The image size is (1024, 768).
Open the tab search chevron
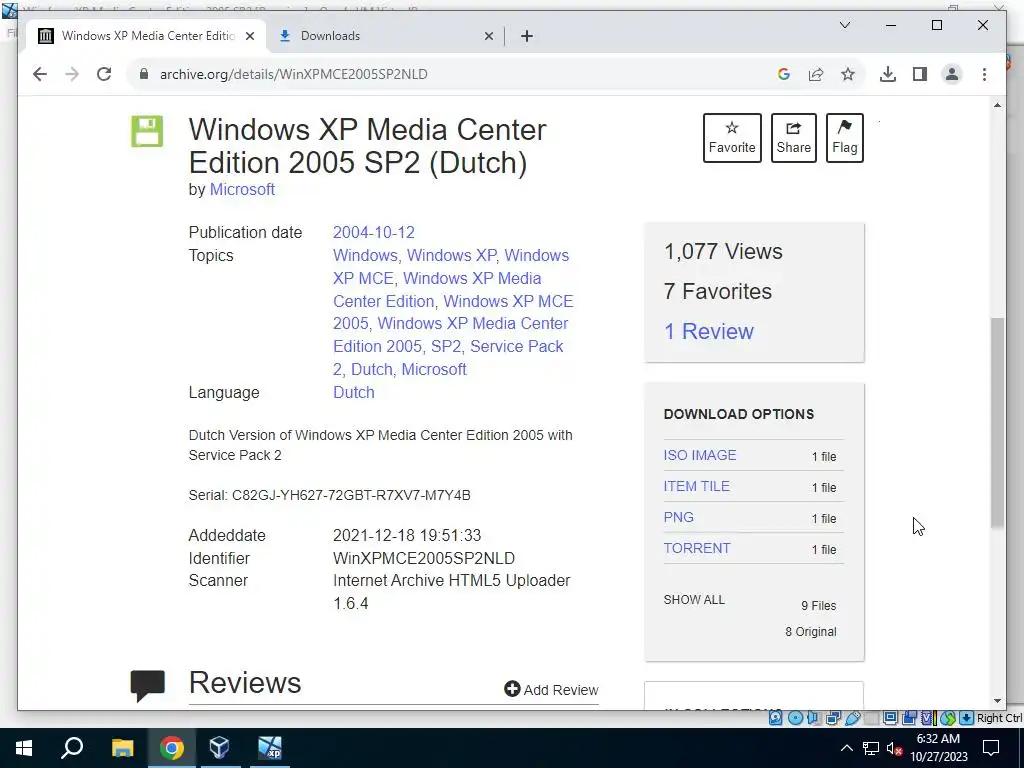844,25
